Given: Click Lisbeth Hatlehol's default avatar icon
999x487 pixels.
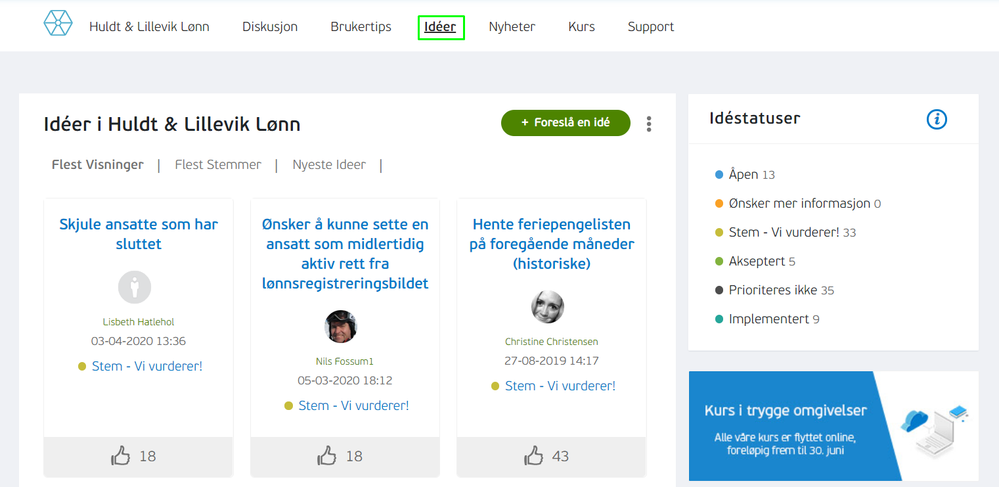Looking at the screenshot, I should (x=134, y=287).
